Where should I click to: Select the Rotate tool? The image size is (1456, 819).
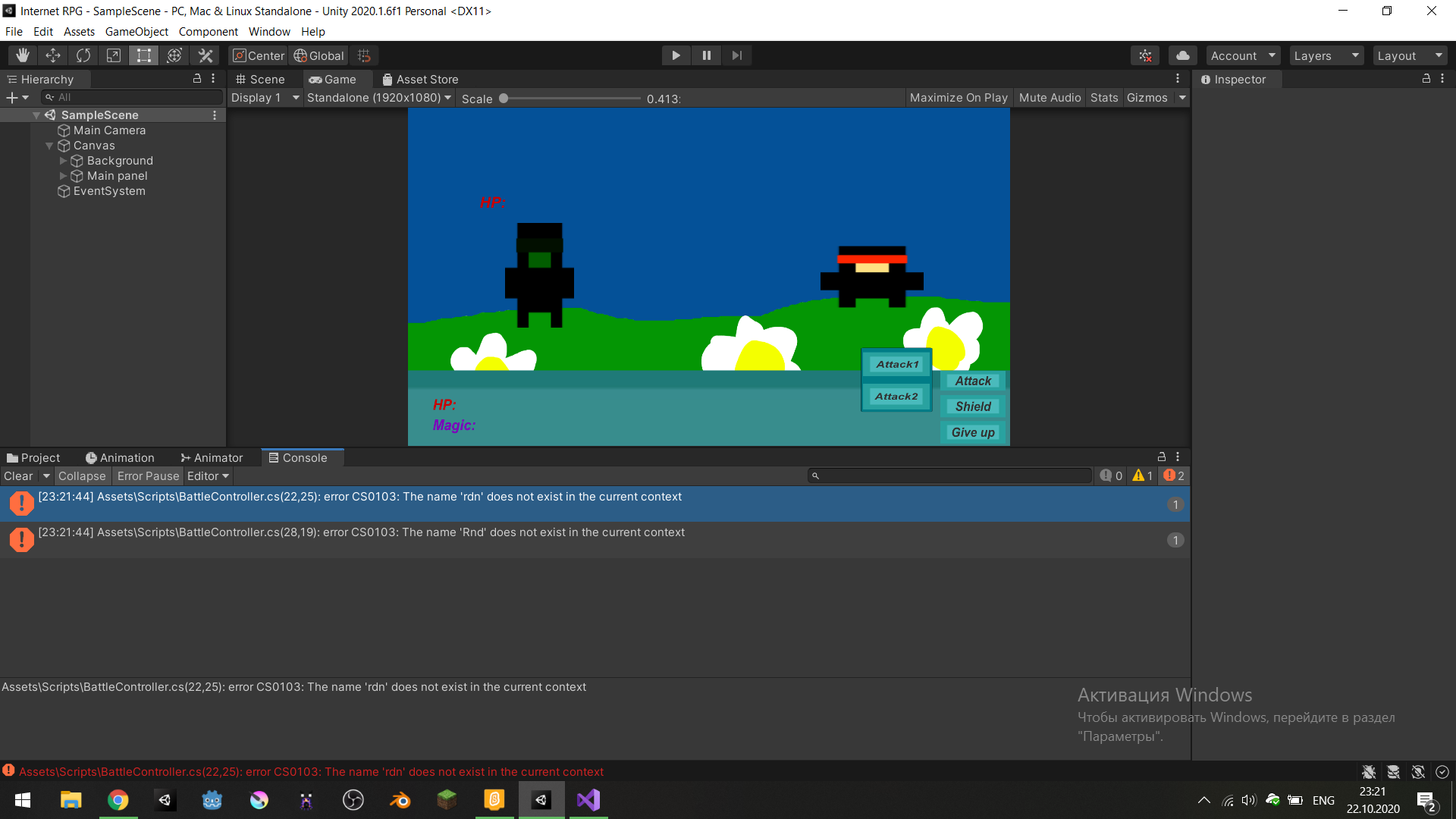click(x=83, y=55)
